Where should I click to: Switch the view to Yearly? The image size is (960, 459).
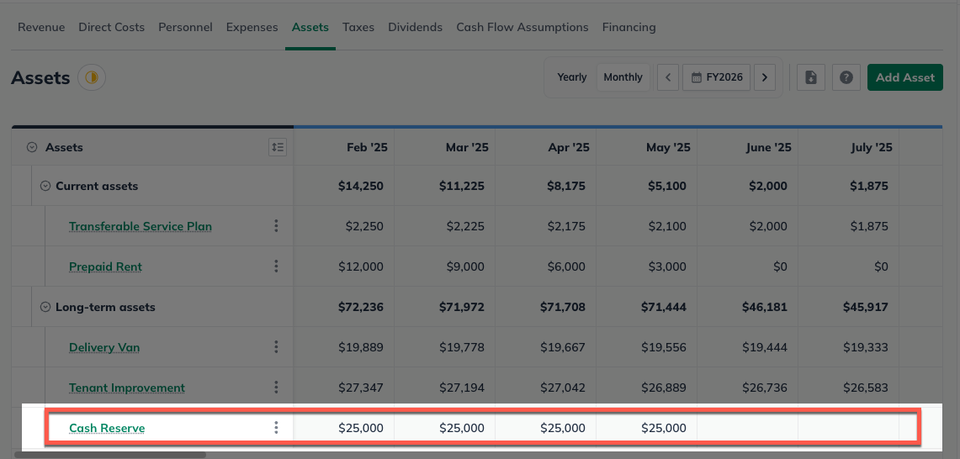572,77
